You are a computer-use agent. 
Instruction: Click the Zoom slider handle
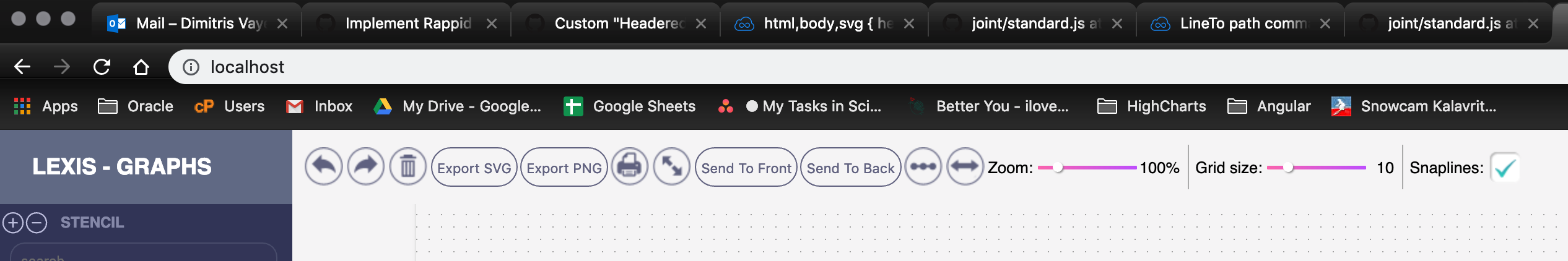pos(1058,168)
